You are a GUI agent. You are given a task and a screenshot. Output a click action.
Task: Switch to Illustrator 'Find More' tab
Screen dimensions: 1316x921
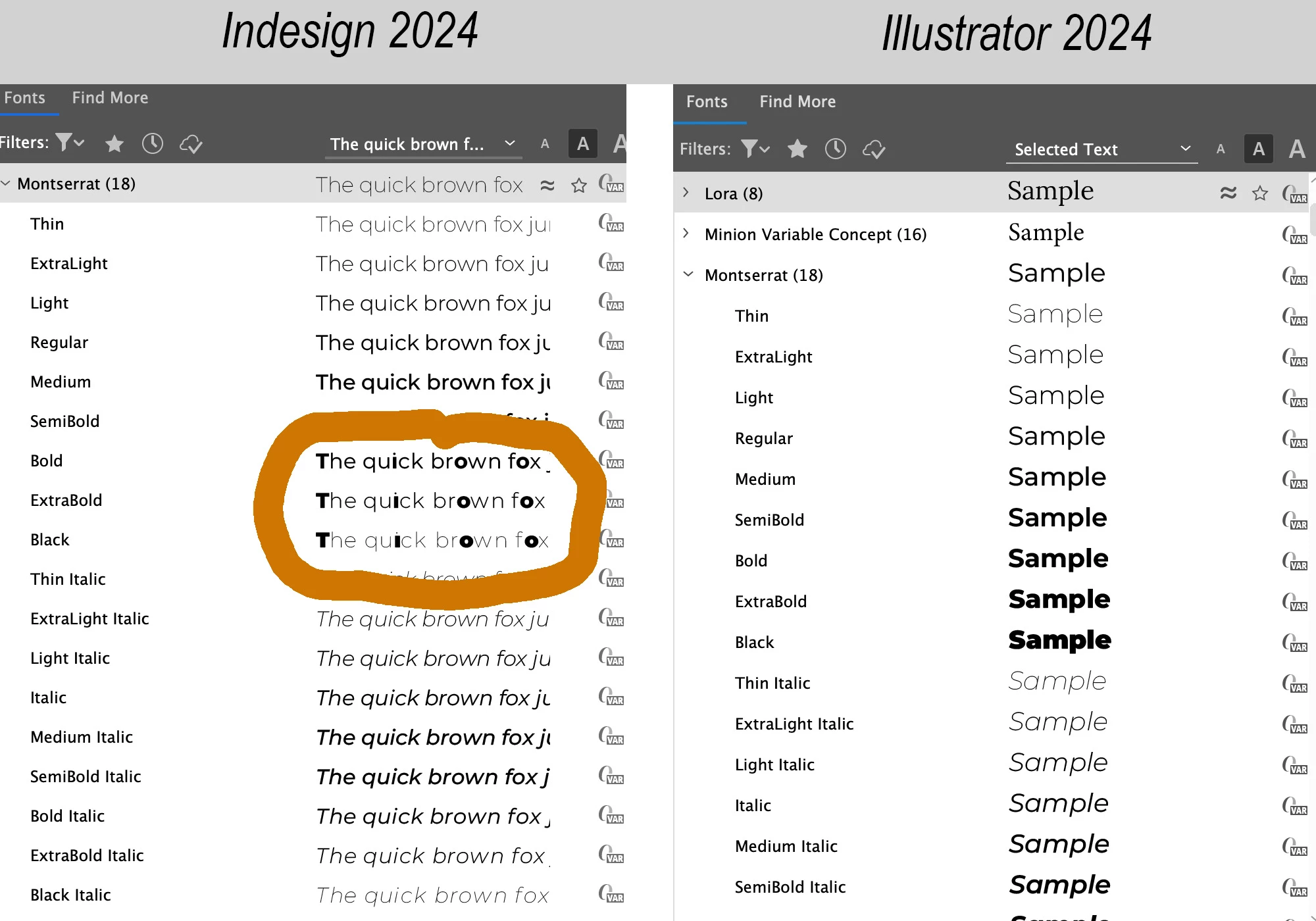click(x=797, y=102)
